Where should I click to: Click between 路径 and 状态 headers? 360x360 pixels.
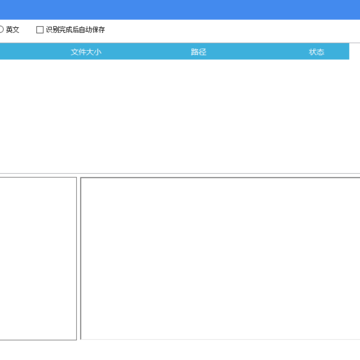click(x=257, y=52)
